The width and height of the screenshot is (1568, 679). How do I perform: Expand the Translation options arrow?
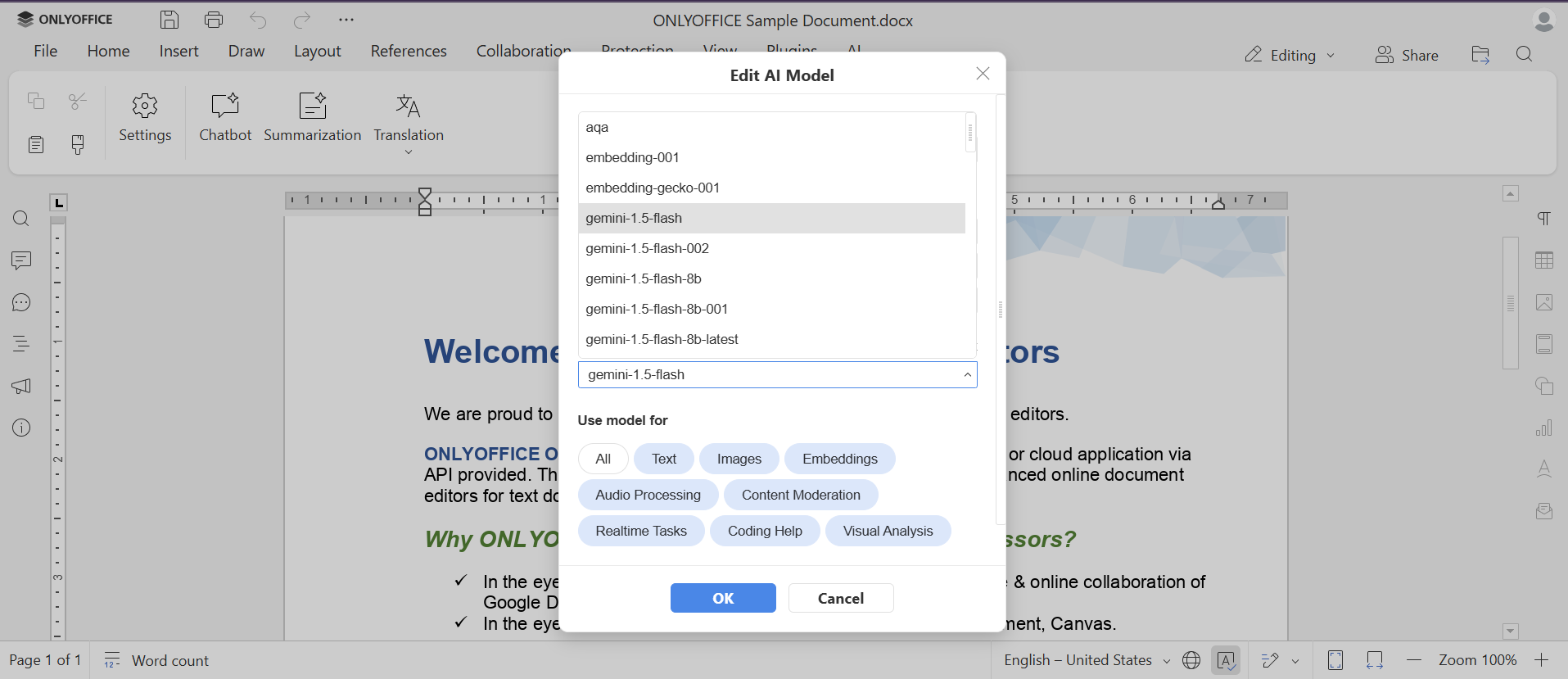(x=409, y=152)
